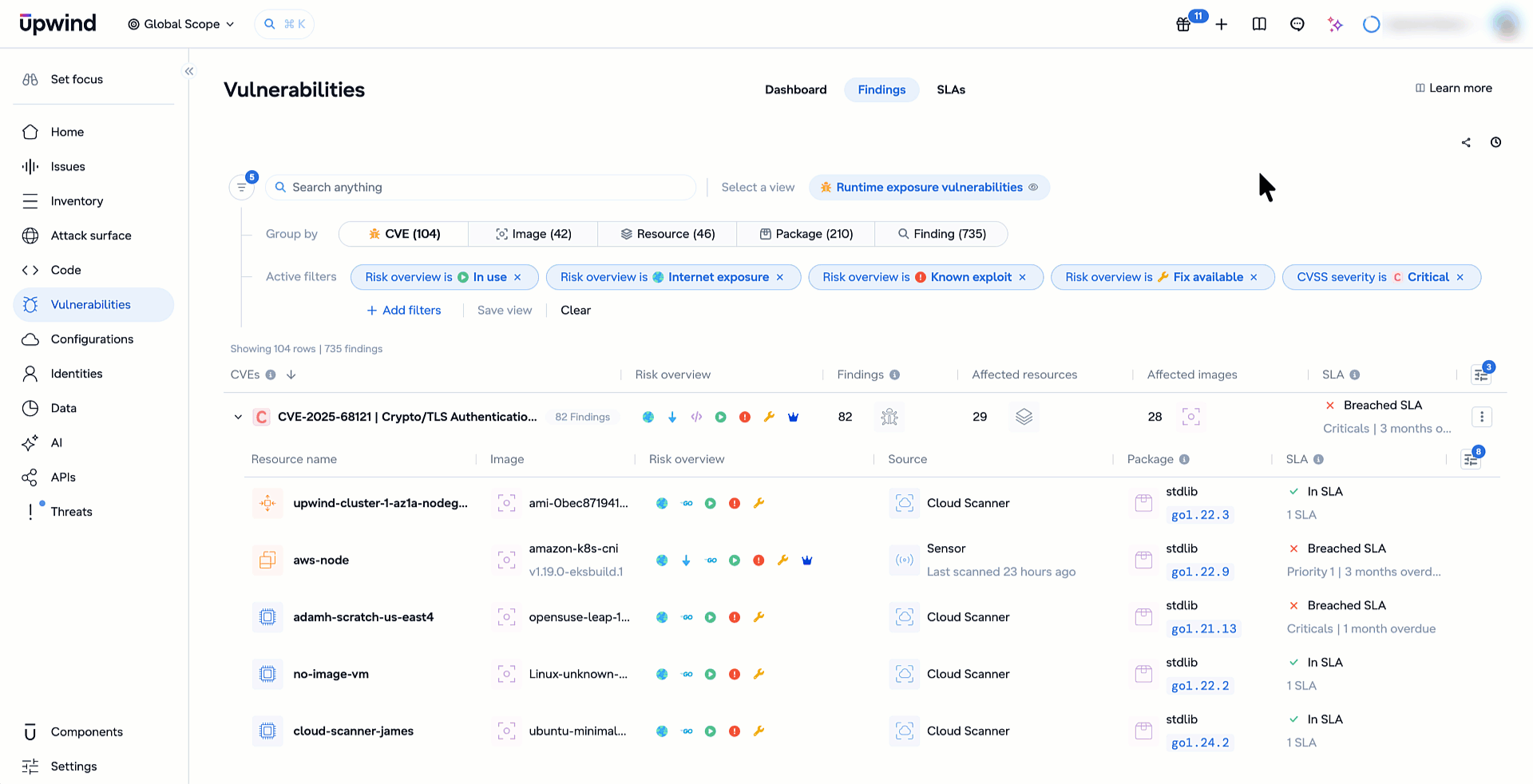Open the Global Scope dropdown

pyautogui.click(x=181, y=24)
